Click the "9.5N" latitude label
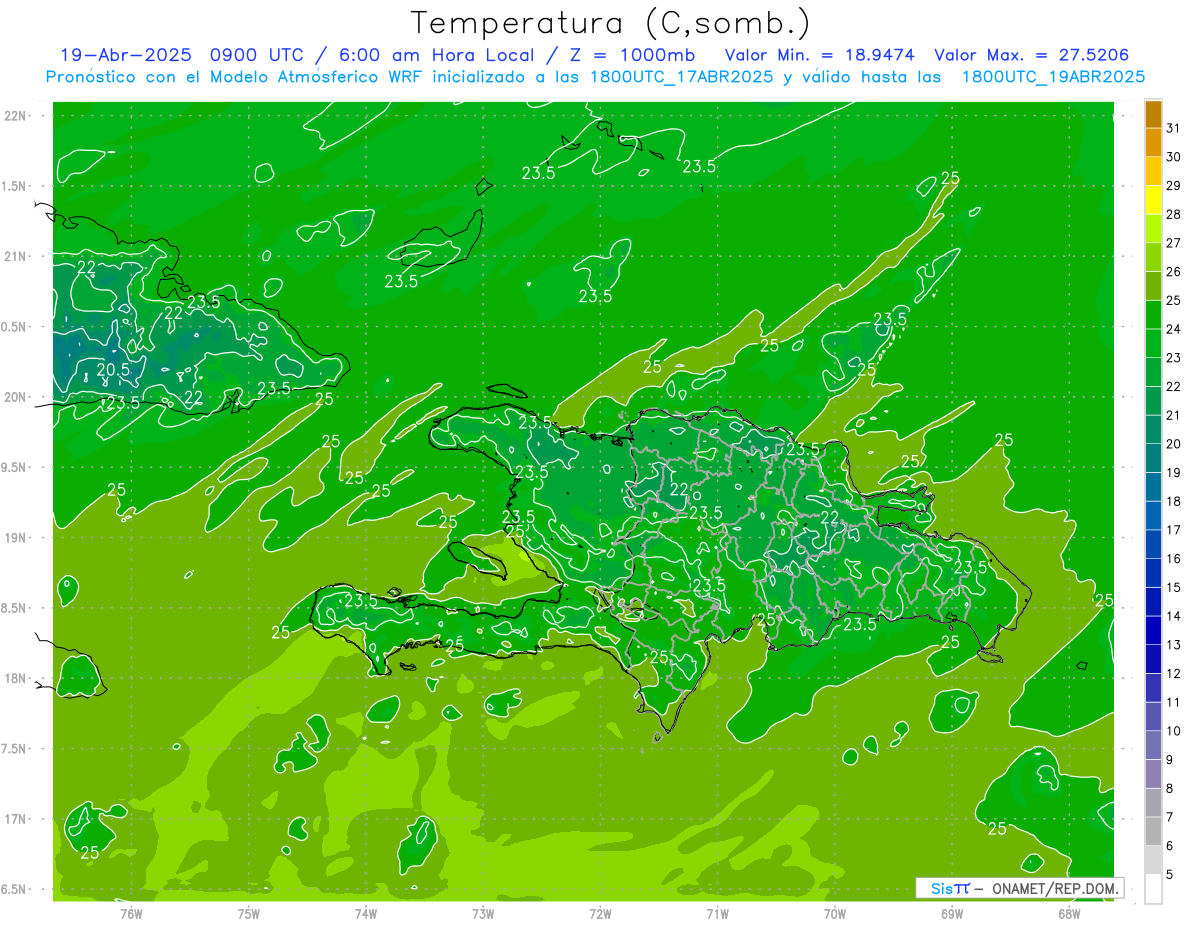Screen dimensions: 1200x927 [x=16, y=467]
